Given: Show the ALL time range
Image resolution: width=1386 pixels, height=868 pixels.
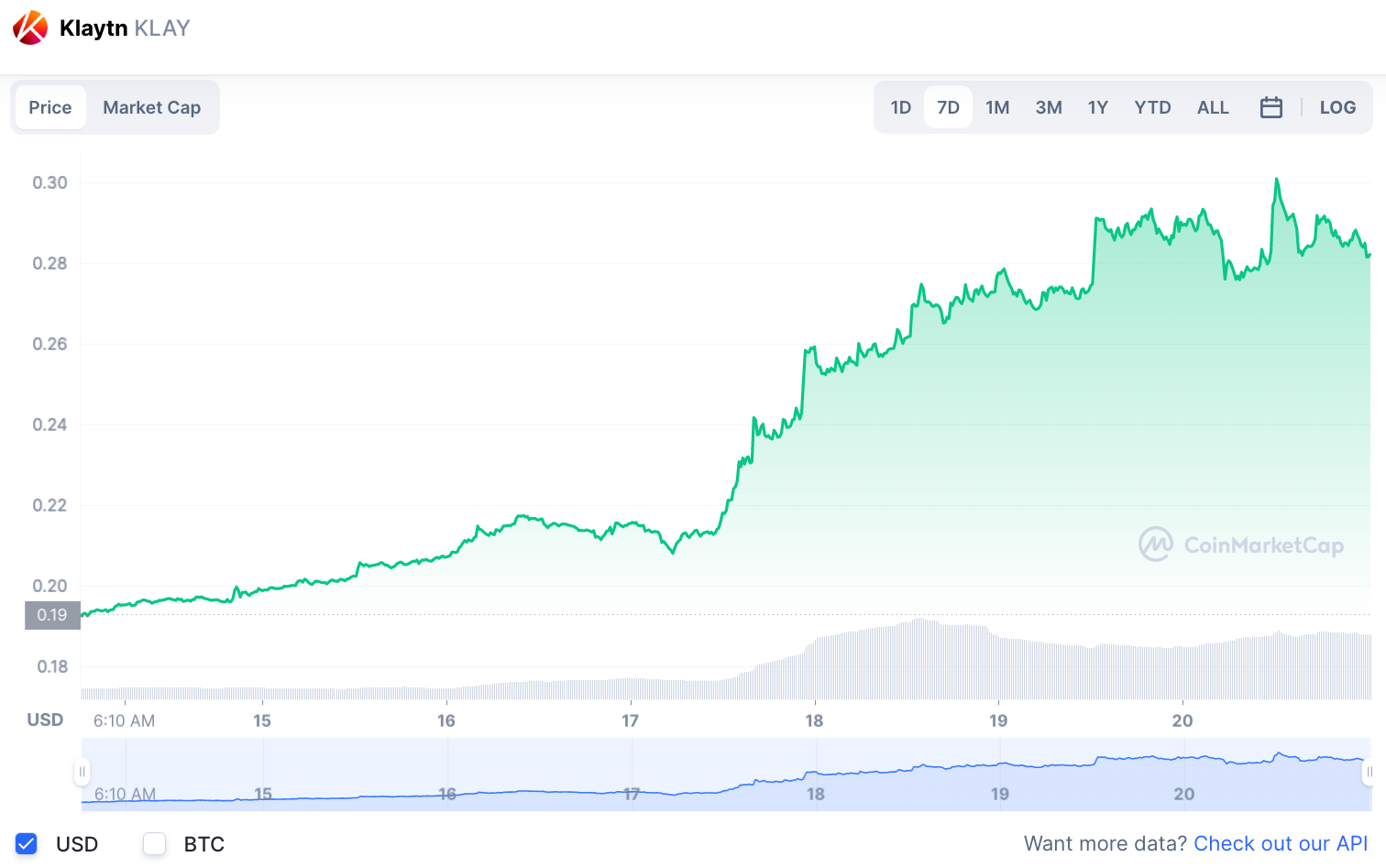Looking at the screenshot, I should tap(1213, 107).
